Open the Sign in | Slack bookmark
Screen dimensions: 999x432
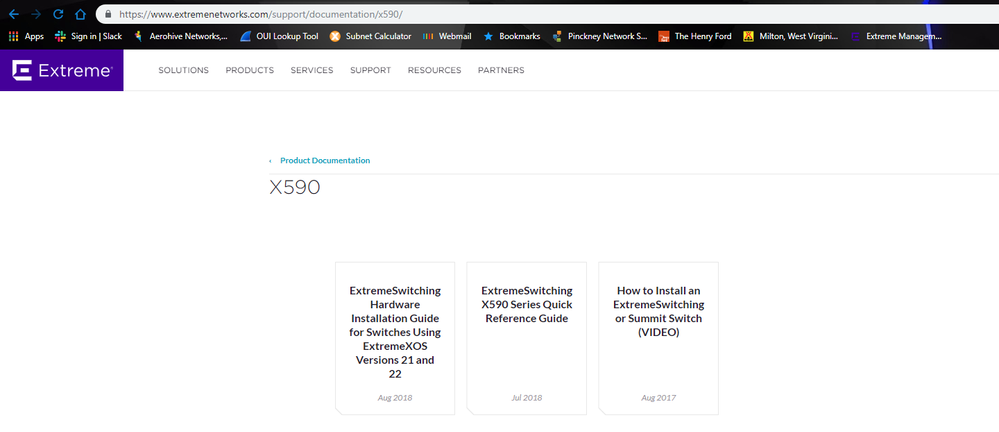89,36
